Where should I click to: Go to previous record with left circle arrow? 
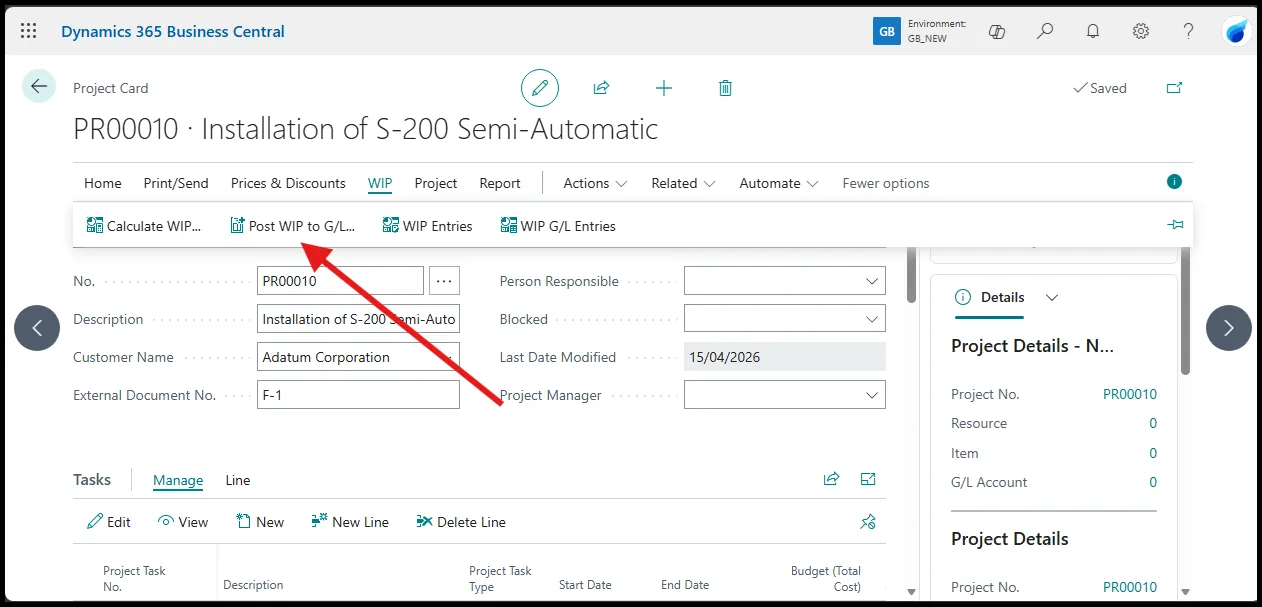(x=37, y=328)
